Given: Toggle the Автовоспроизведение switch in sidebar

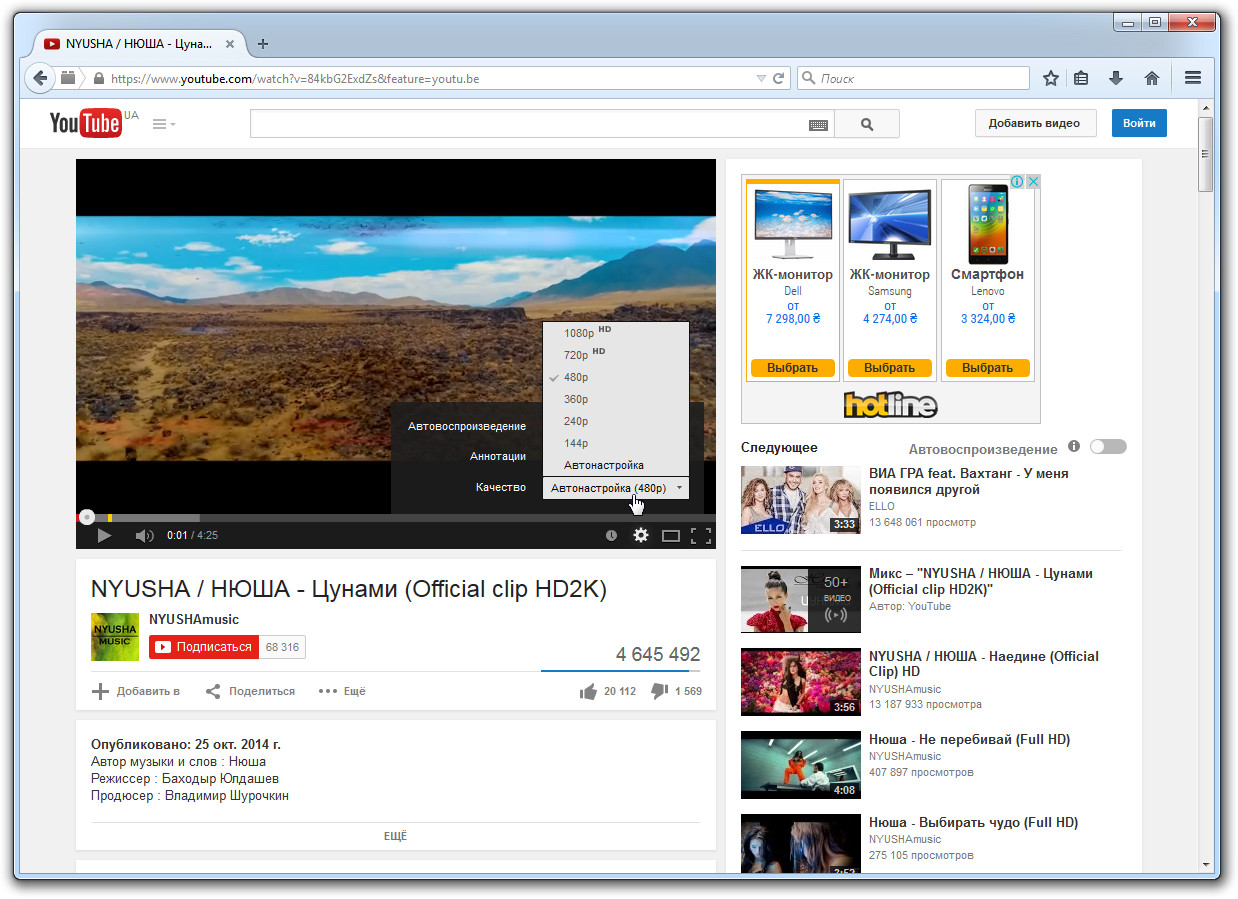Looking at the screenshot, I should coord(1108,447).
